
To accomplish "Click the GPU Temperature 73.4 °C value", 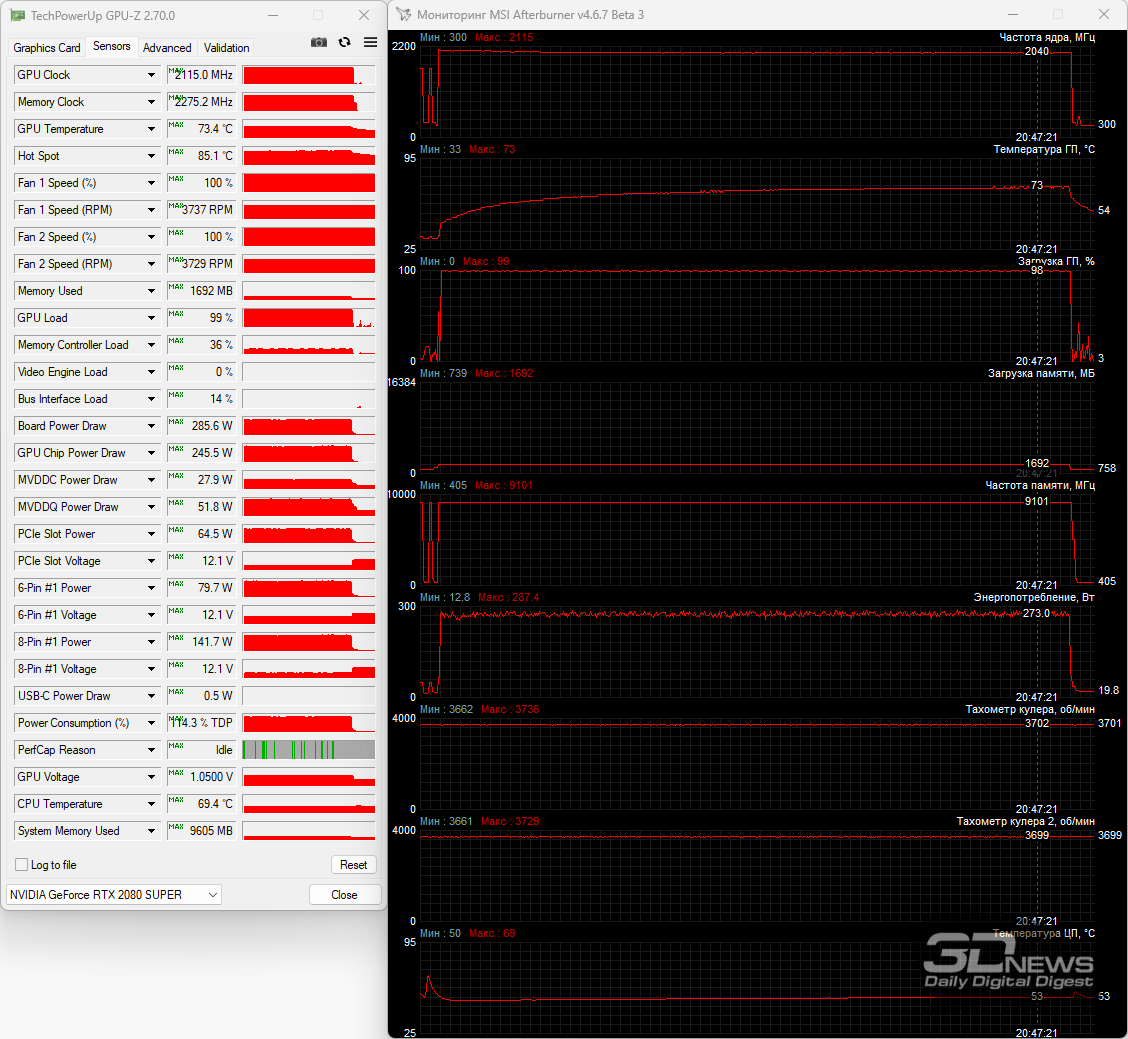I will [201, 129].
